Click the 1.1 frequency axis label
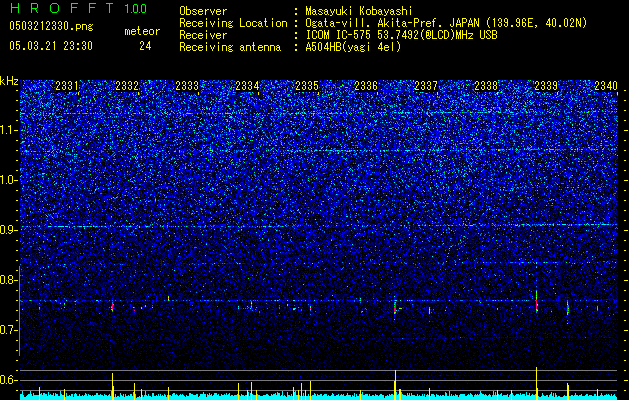Viewport: 629px width, 400px height. tap(9, 131)
